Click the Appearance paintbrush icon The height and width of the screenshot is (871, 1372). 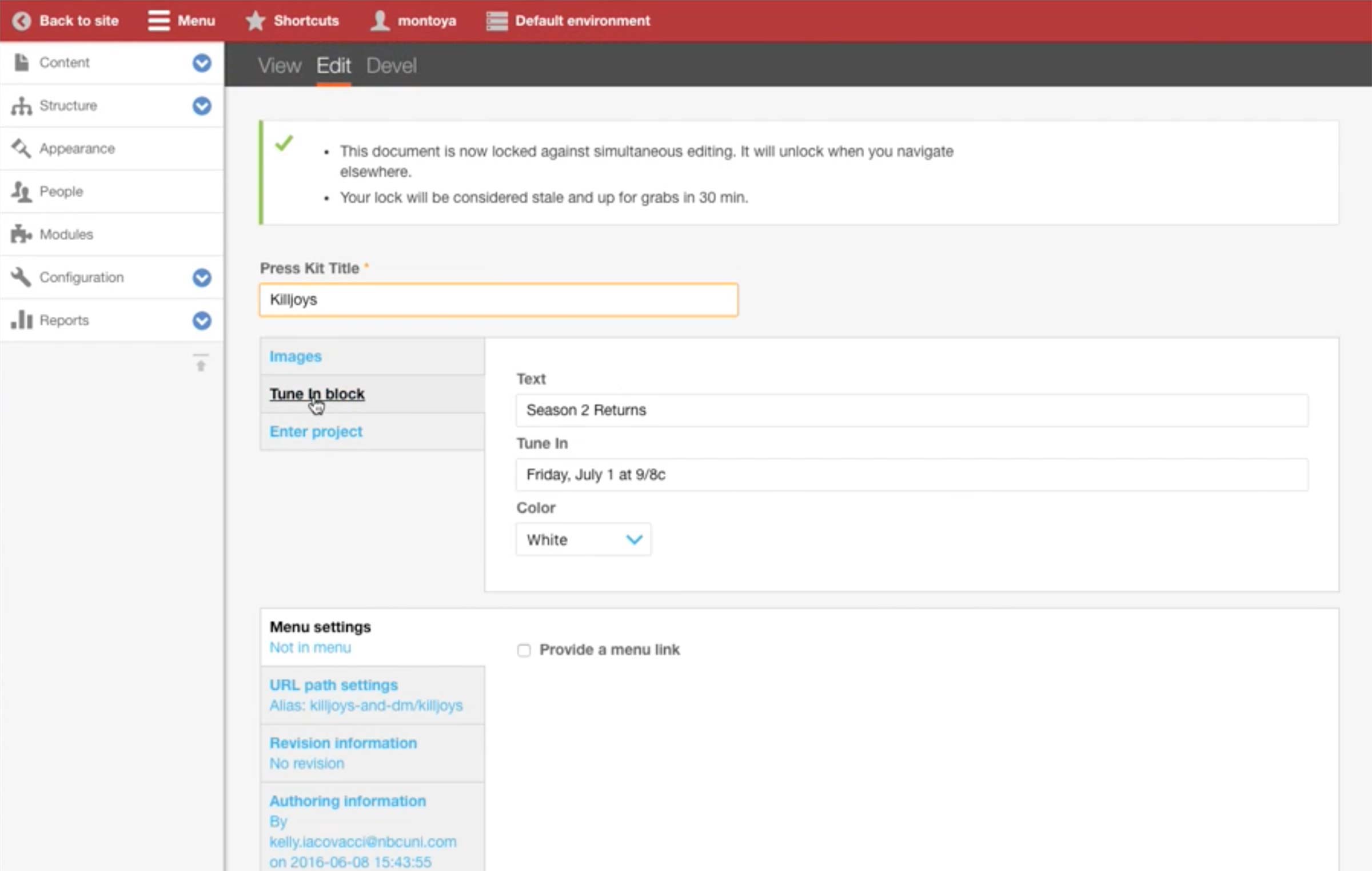click(22, 149)
